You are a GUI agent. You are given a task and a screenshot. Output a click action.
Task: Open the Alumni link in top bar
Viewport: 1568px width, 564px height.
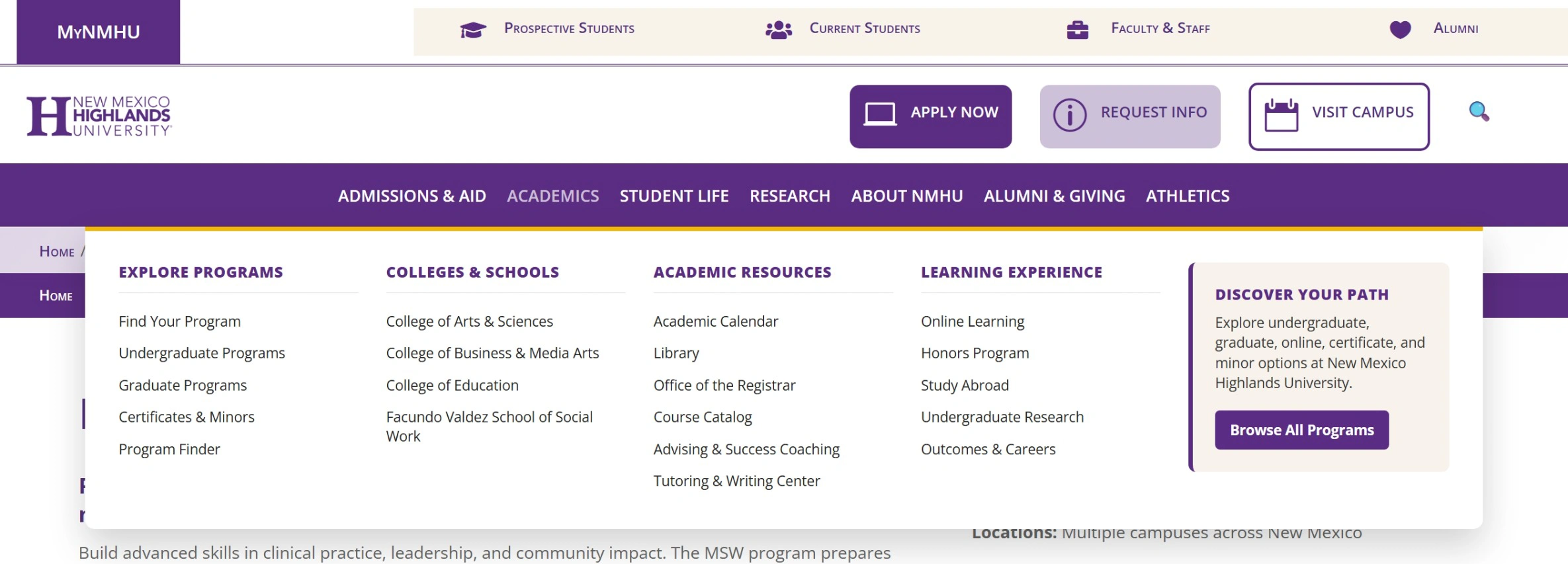click(1456, 28)
